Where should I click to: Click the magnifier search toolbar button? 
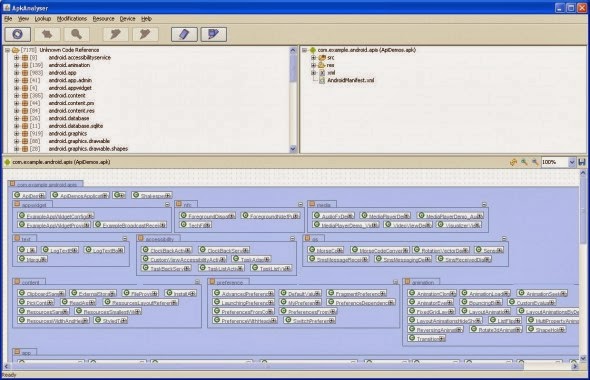77,34
